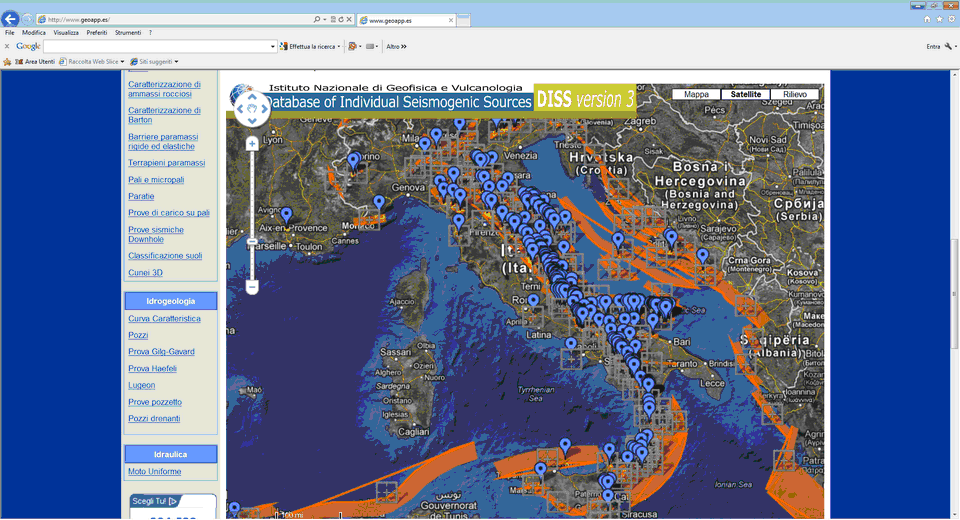Expand Altro toolbar overflow
Image resolution: width=960 pixels, height=520 pixels.
tap(396, 47)
